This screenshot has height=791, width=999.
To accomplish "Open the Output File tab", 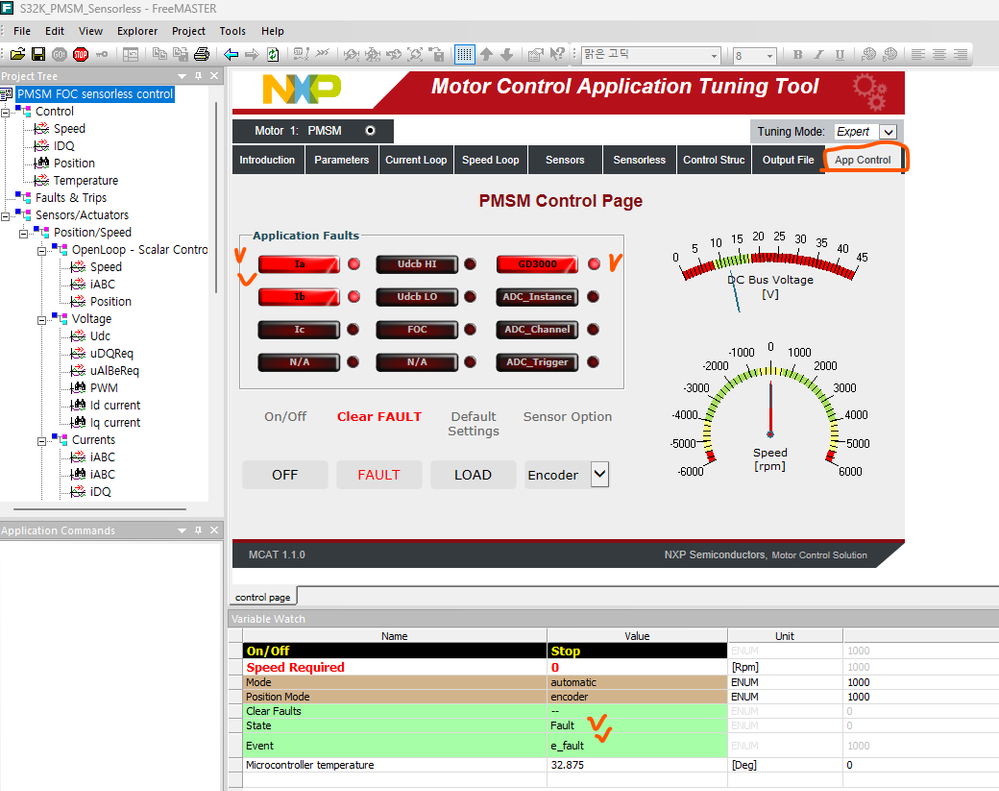I will 788,160.
